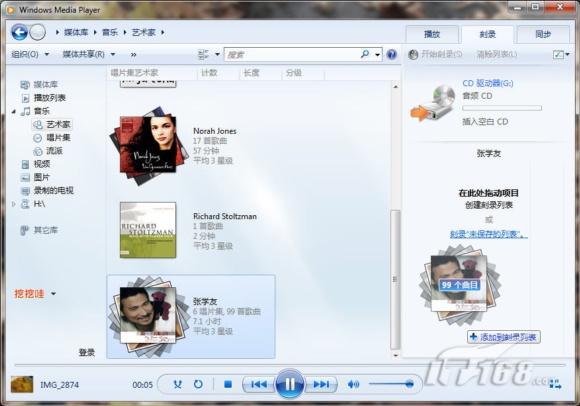
Task: Click the blue Back navigation arrow
Action: pyautogui.click(x=19, y=32)
